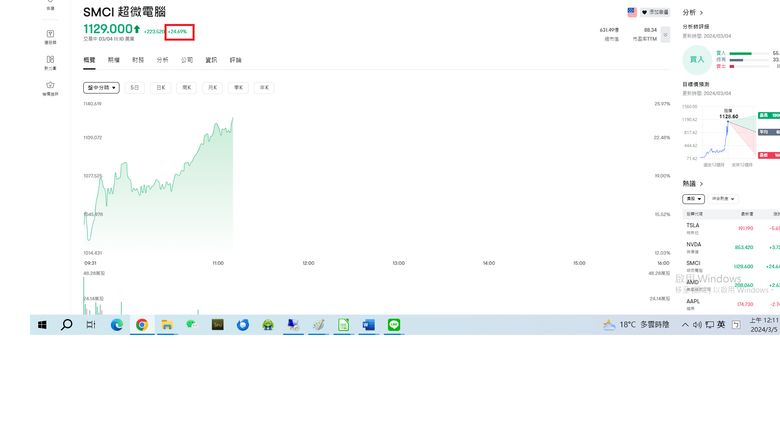
Task: Click the green highest target price label
Action: [769, 115]
